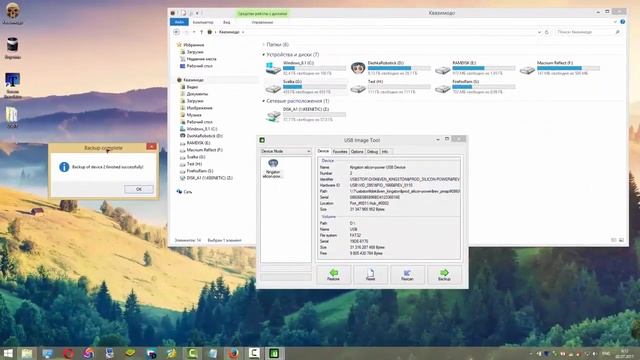Screen dimensions: 640x360
Task: Select the Kingston USB device icon in device list
Action: 273,168
